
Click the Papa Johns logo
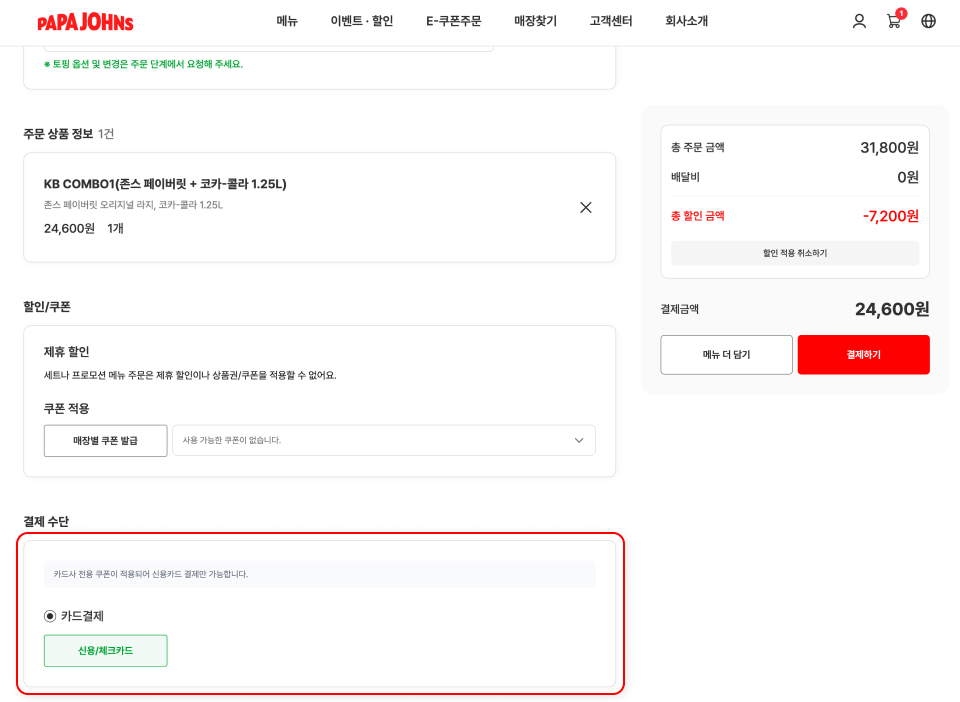(x=85, y=22)
